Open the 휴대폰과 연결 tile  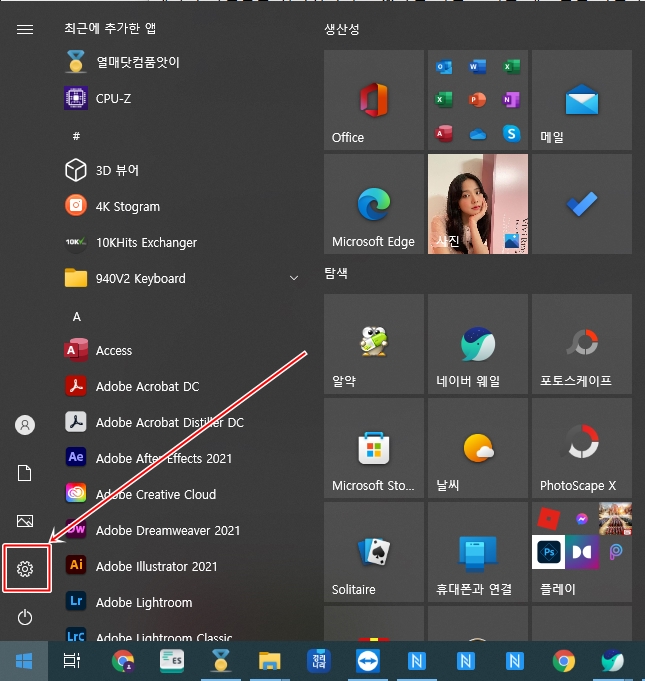[478, 552]
